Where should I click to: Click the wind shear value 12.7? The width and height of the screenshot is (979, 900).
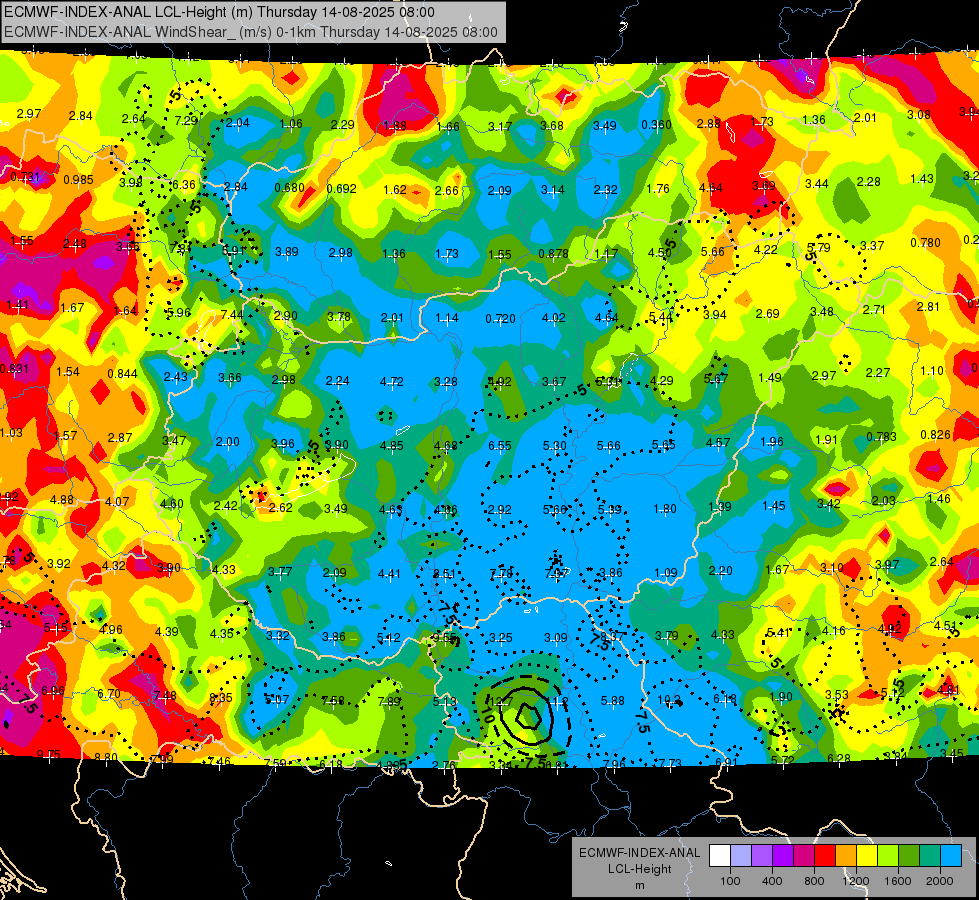pos(503,702)
